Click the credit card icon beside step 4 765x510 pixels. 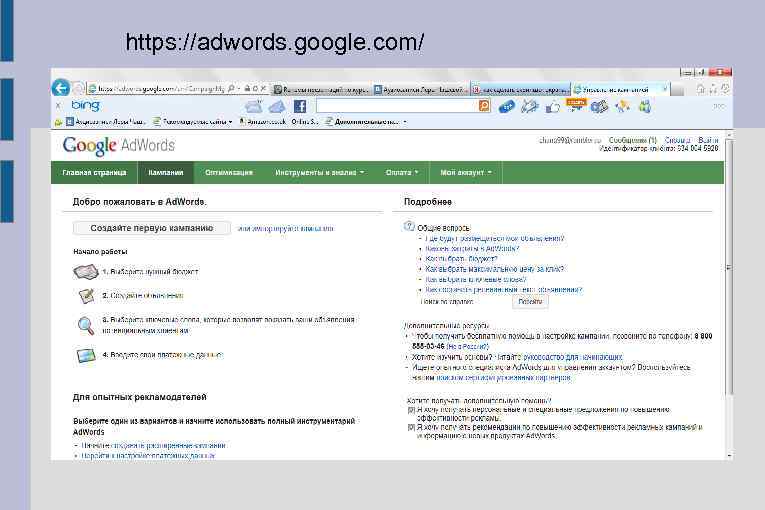click(86, 355)
